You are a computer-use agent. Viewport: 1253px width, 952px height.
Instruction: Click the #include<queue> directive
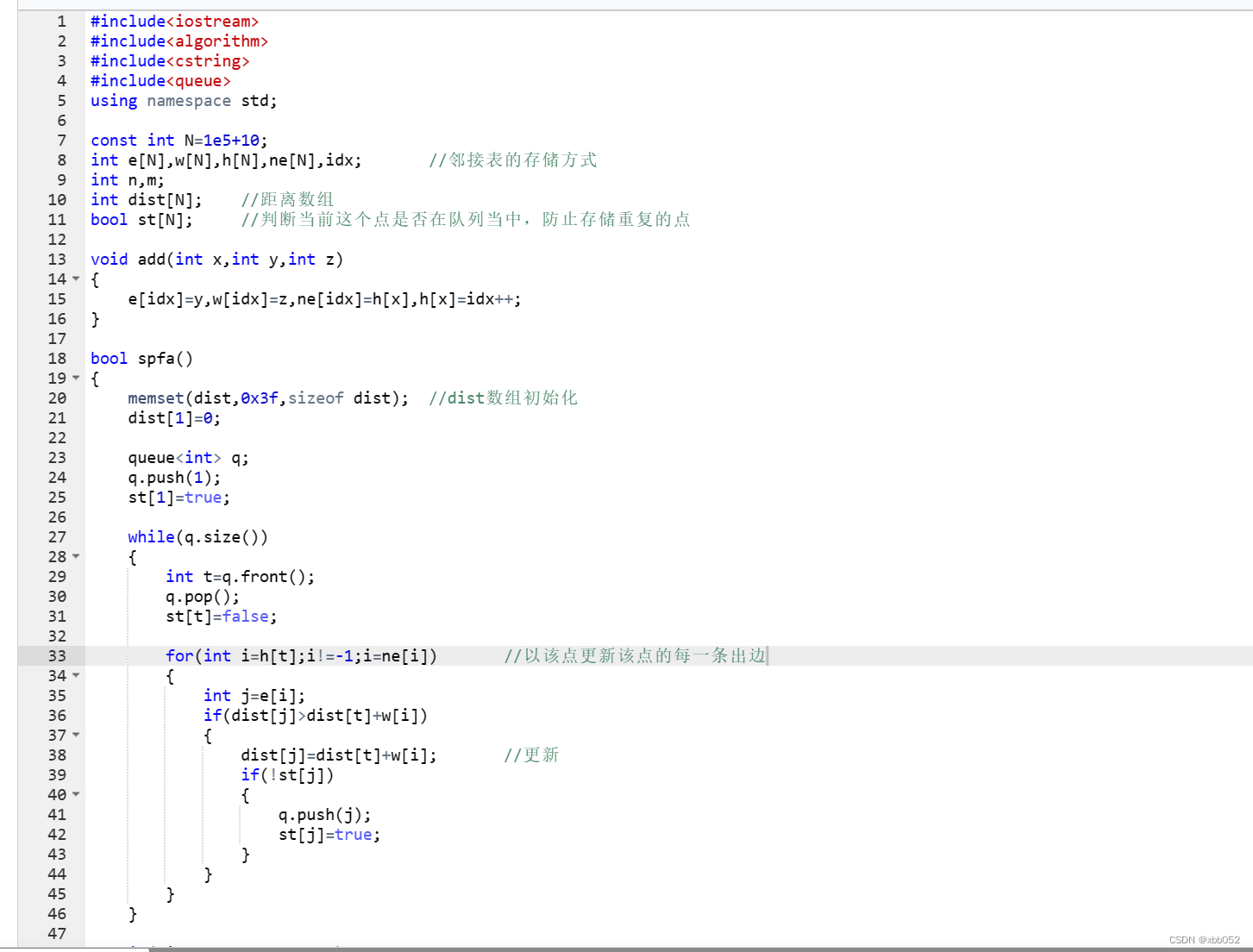coord(160,80)
